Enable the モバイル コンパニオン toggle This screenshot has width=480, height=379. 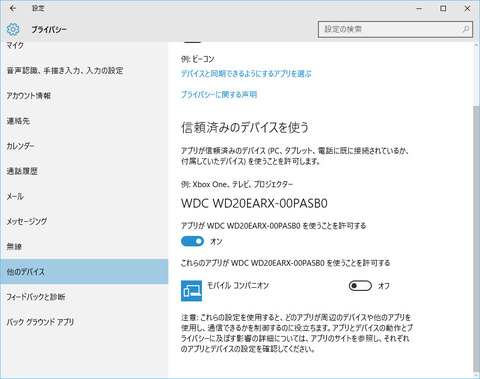360,286
